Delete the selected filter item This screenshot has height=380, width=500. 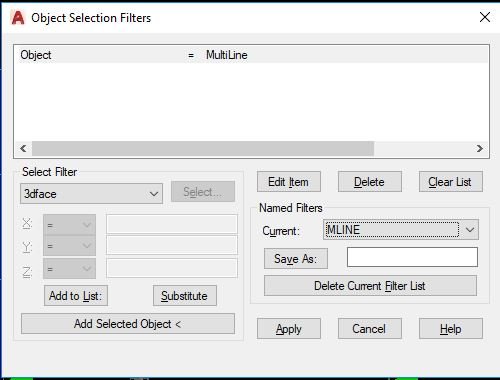(x=370, y=182)
